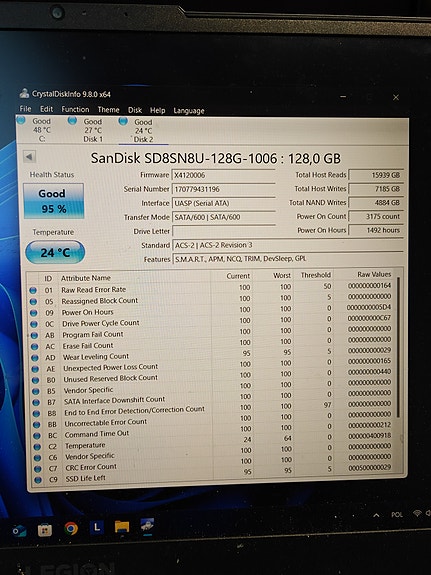Image resolution: width=431 pixels, height=575 pixels.
Task: Open the File menu
Action: pyautogui.click(x=25, y=109)
